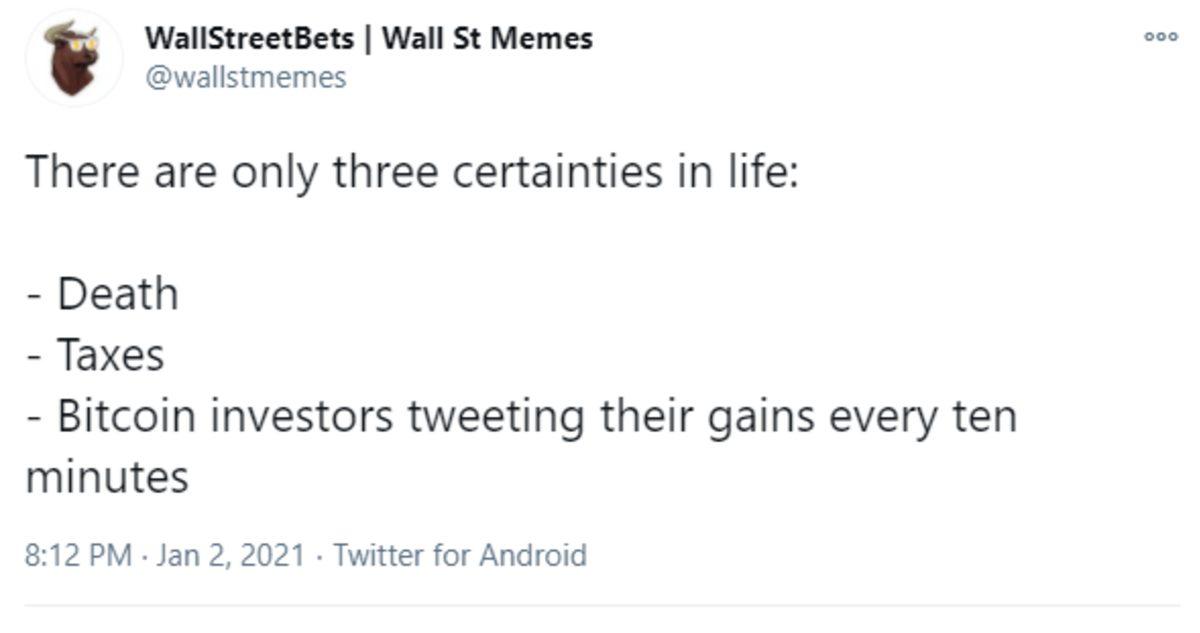Click the Wall St Memes name portion
The height and width of the screenshot is (633, 1200).
[x=488, y=39]
